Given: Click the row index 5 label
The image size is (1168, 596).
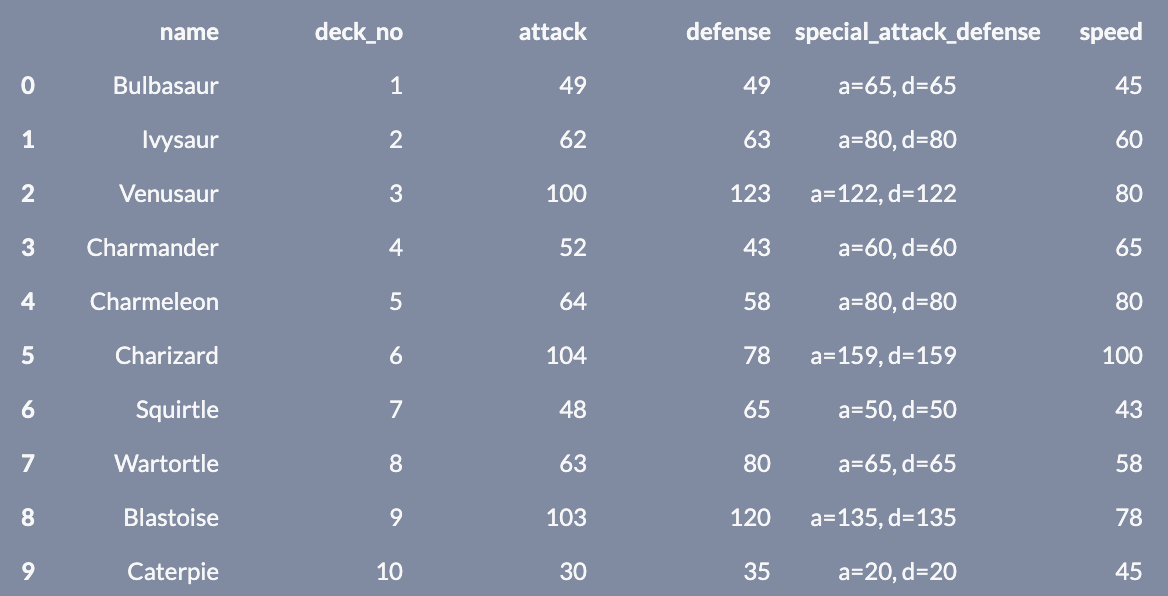Looking at the screenshot, I should coord(27,356).
